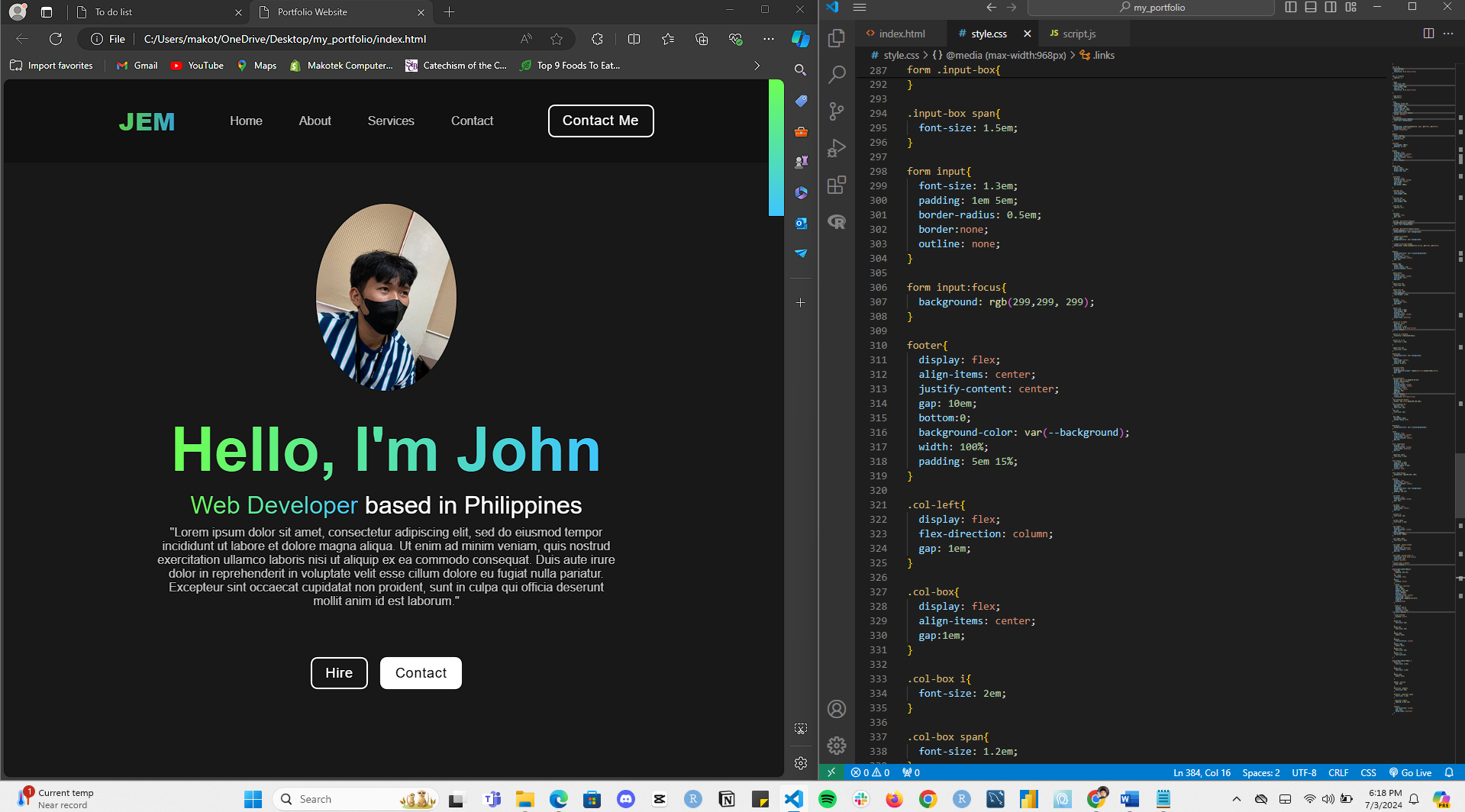Toggle the VS Code primary side bar

coord(1291,8)
